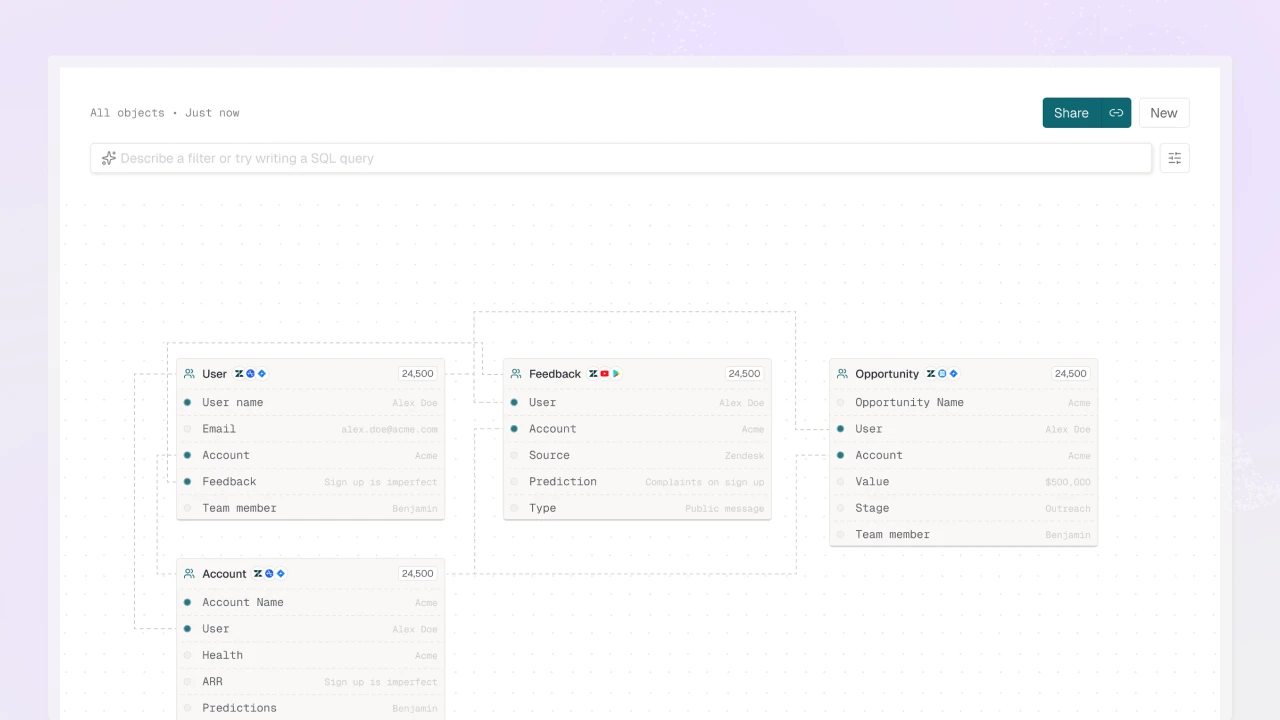The image size is (1280, 720).
Task: Click the alex.doe@acme.com value
Action: [389, 429]
